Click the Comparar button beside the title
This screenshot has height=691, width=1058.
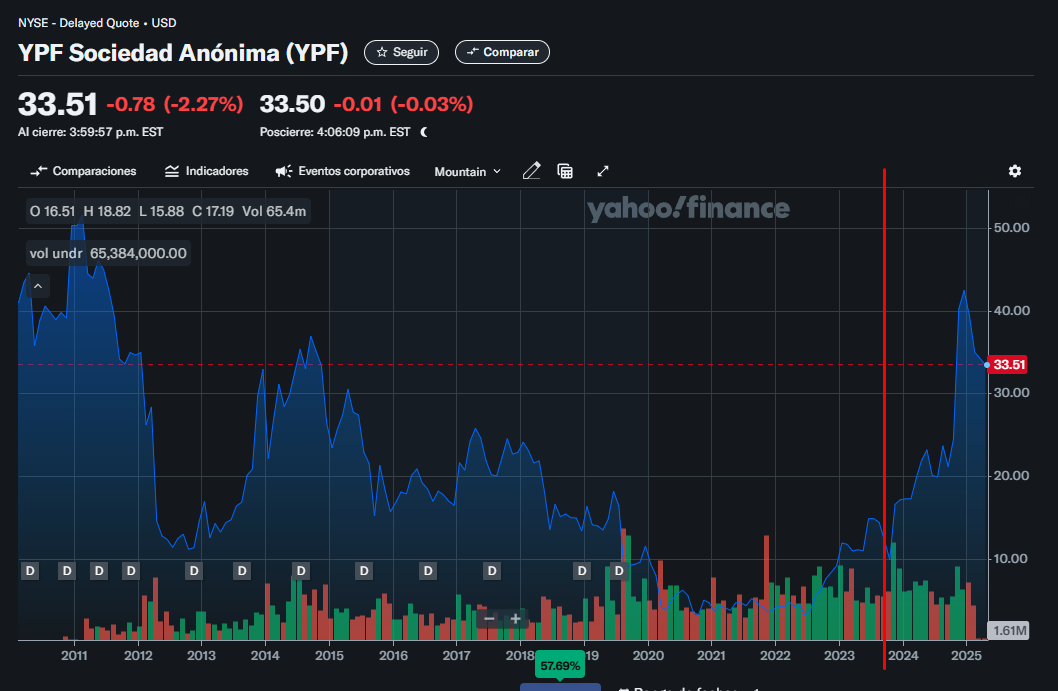[x=503, y=52]
